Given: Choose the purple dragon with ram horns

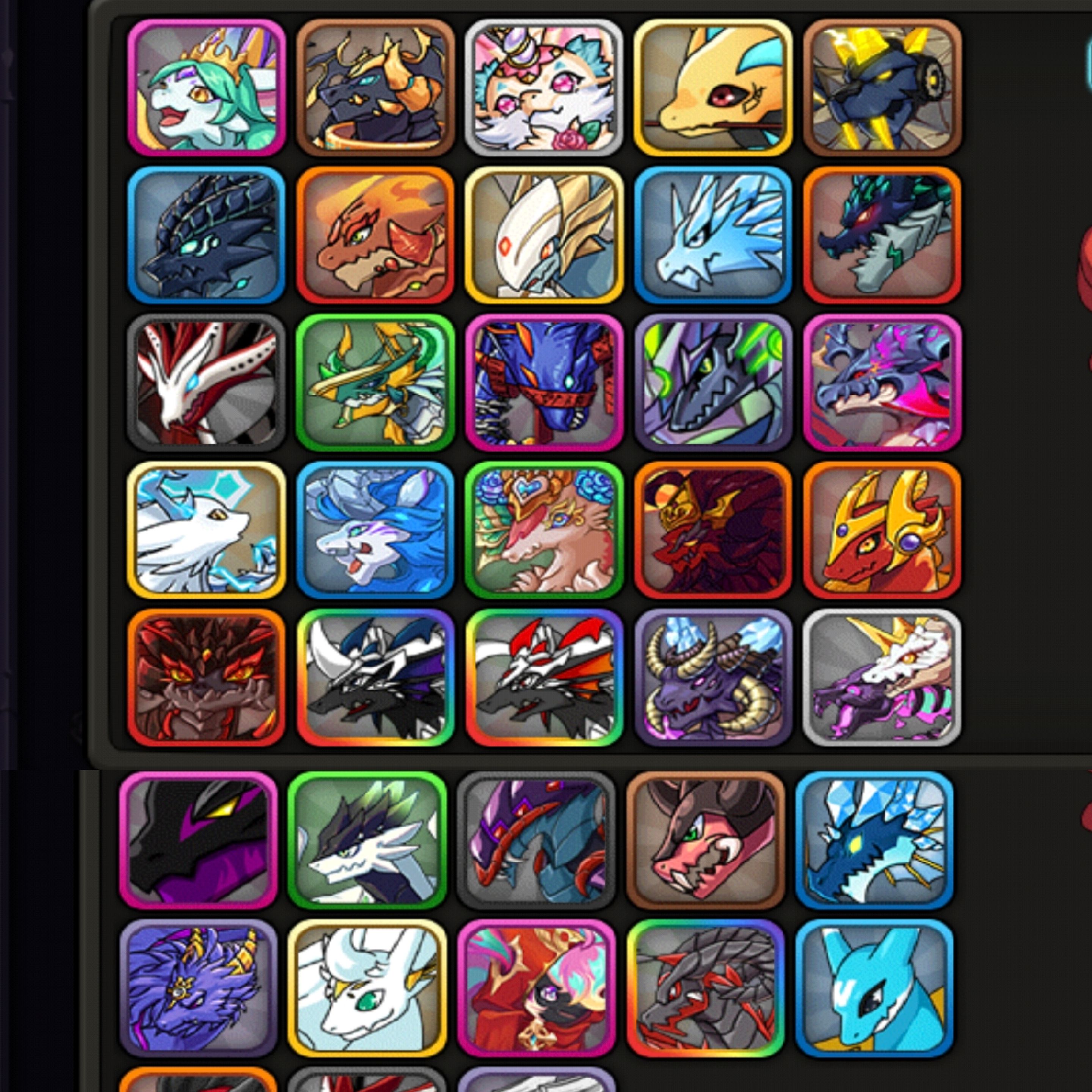Looking at the screenshot, I should (713, 678).
